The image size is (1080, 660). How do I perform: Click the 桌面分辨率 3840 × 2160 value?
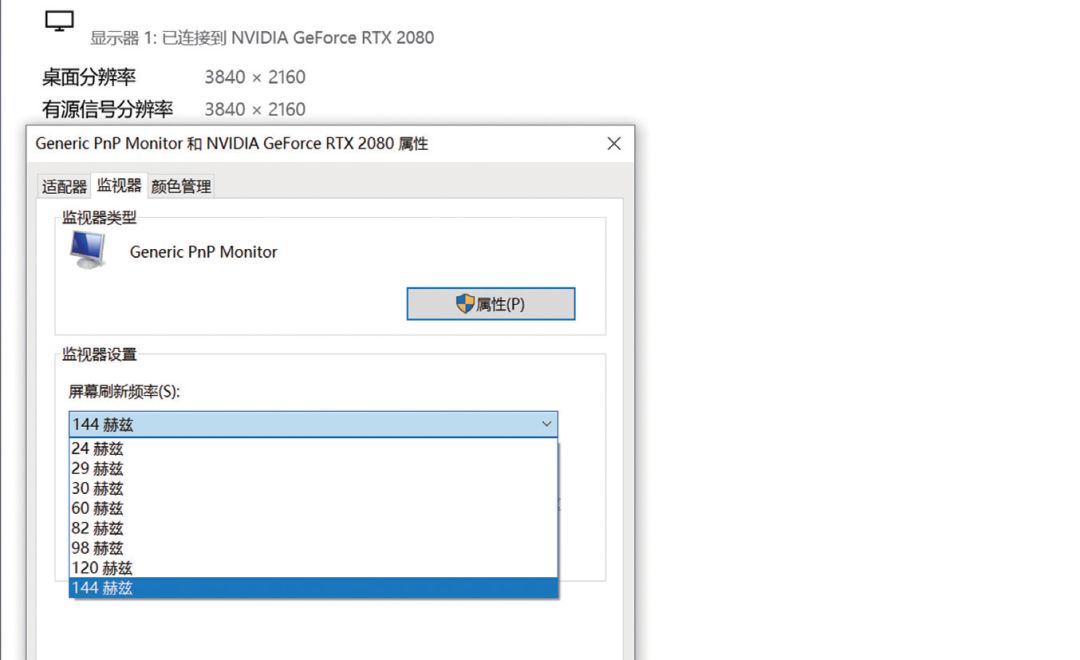[x=255, y=77]
